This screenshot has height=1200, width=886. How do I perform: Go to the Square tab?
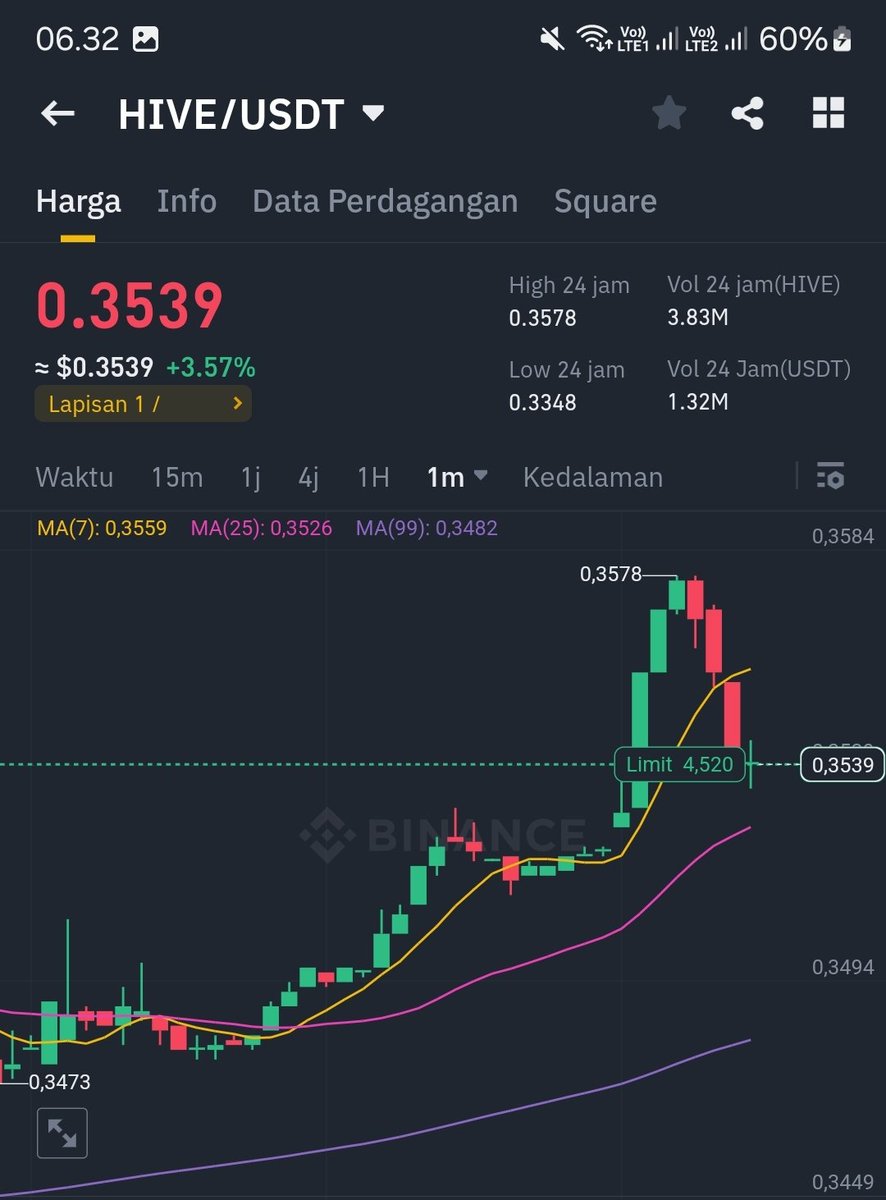click(x=605, y=201)
